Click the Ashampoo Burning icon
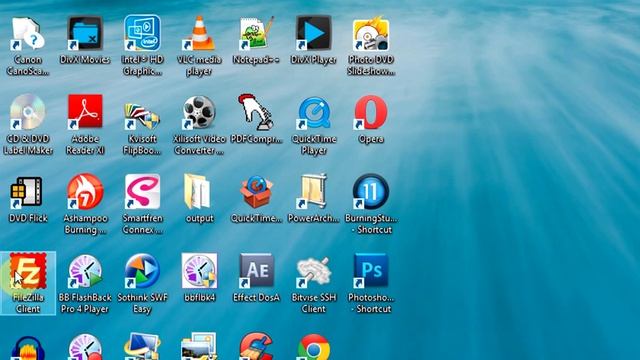Viewport: 640px width, 360px height. (x=85, y=191)
